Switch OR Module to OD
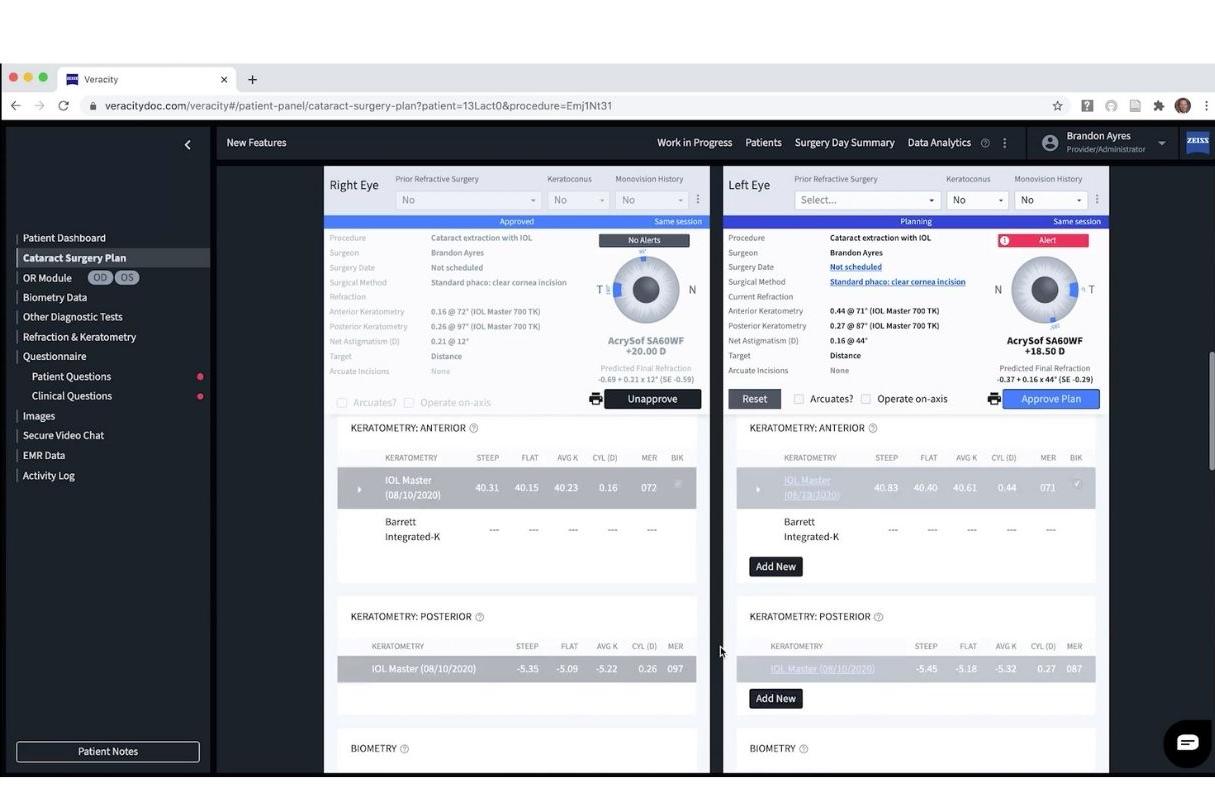This screenshot has height=810, width=1215. 100,278
